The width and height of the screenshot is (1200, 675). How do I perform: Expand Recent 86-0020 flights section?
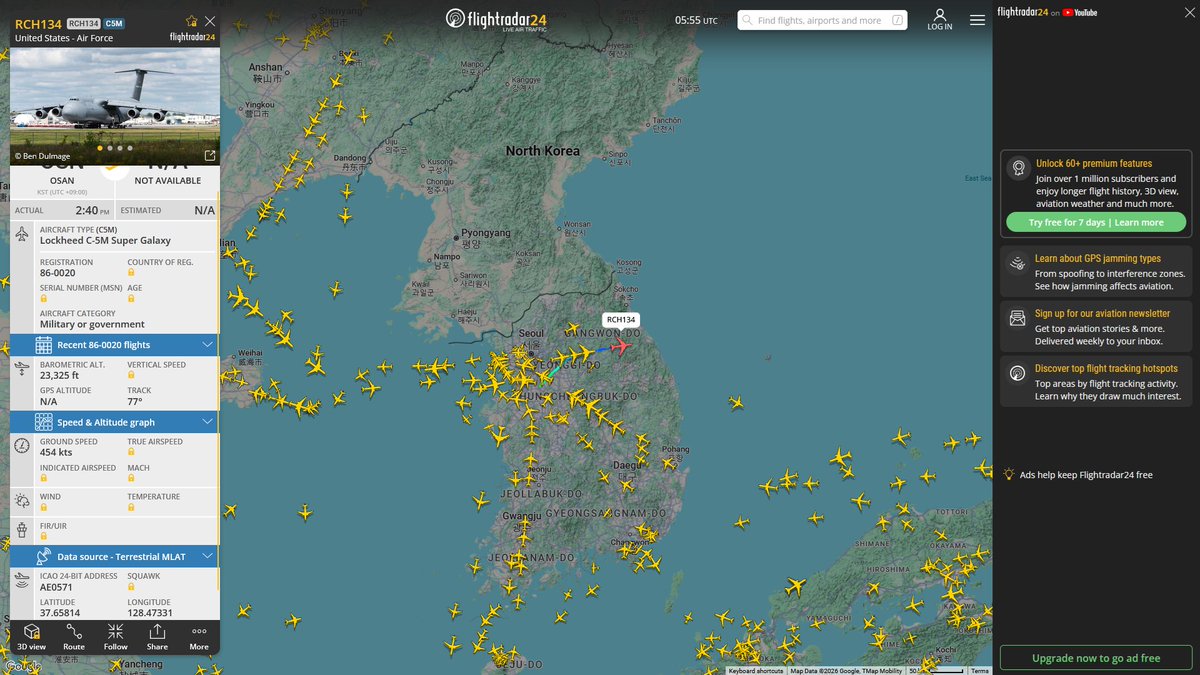click(x=114, y=345)
